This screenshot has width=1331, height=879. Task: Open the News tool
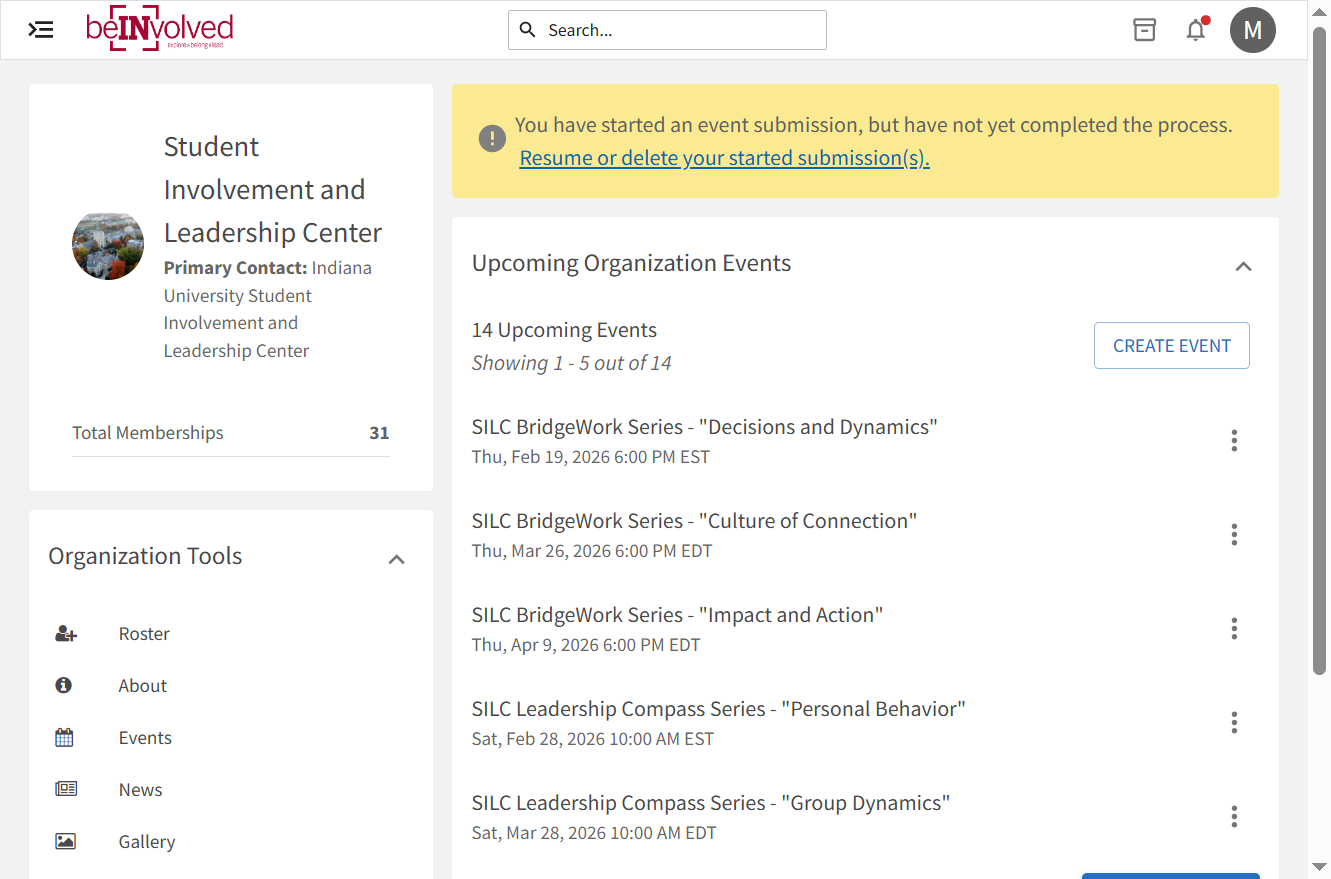pyautogui.click(x=140, y=790)
